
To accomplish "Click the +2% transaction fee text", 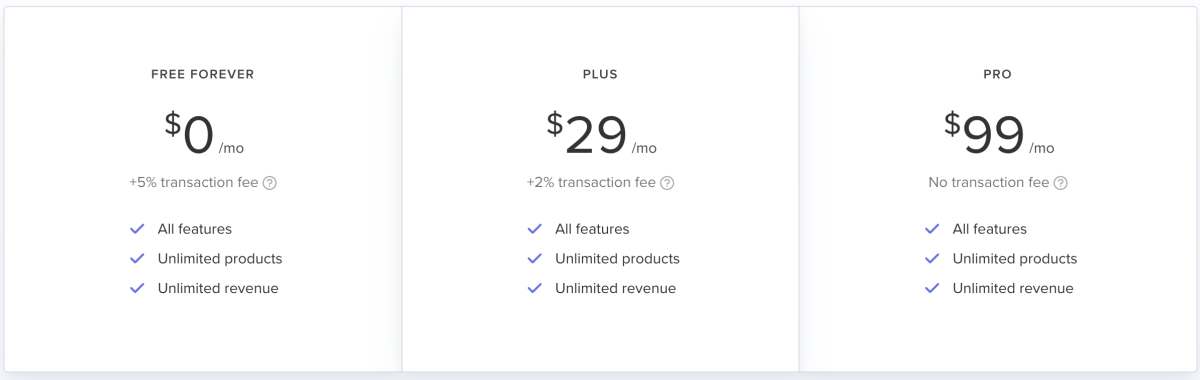I will pyautogui.click(x=591, y=183).
